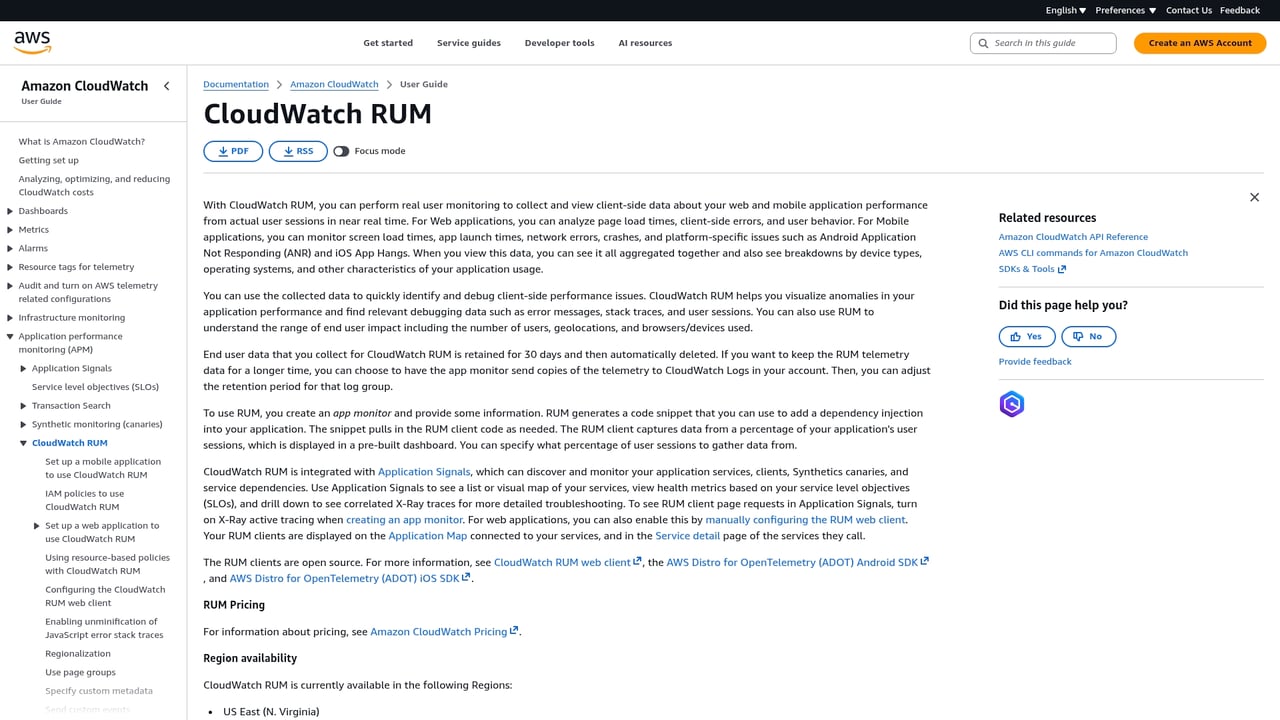Enable Focus mode
Image resolution: width=1280 pixels, height=720 pixels.
tap(341, 150)
